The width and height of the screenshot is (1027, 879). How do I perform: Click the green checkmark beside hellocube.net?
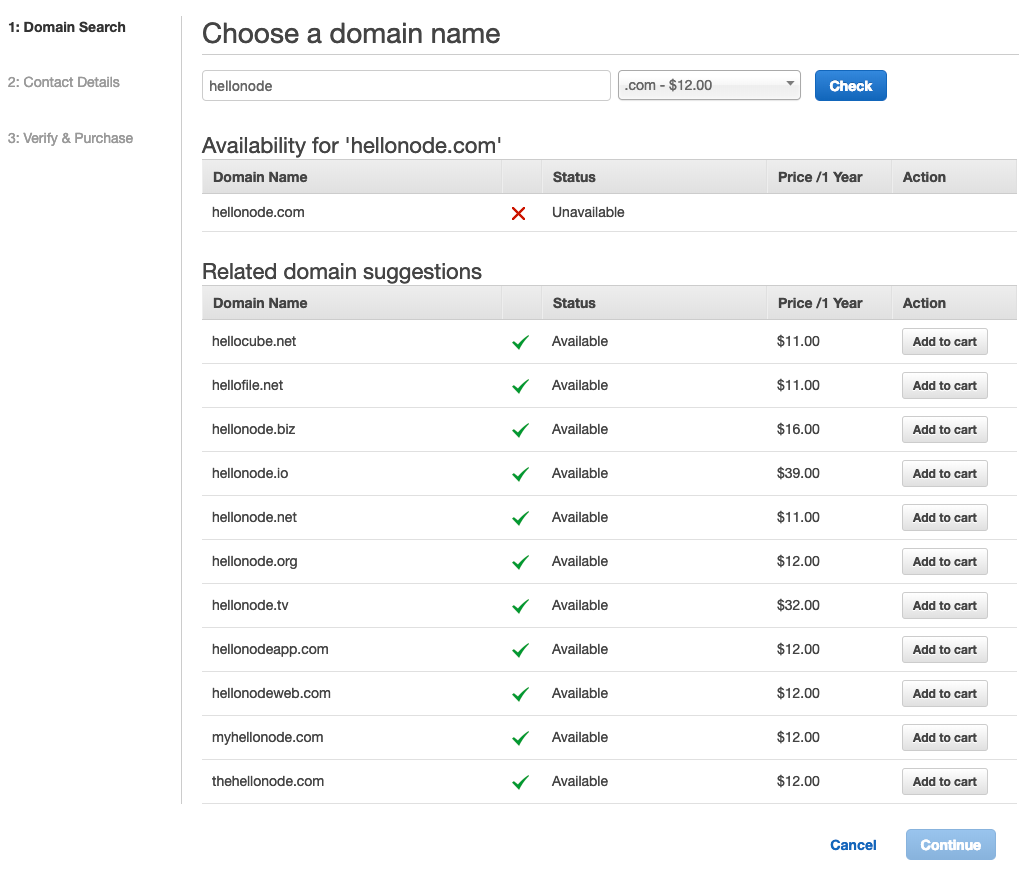tap(520, 341)
